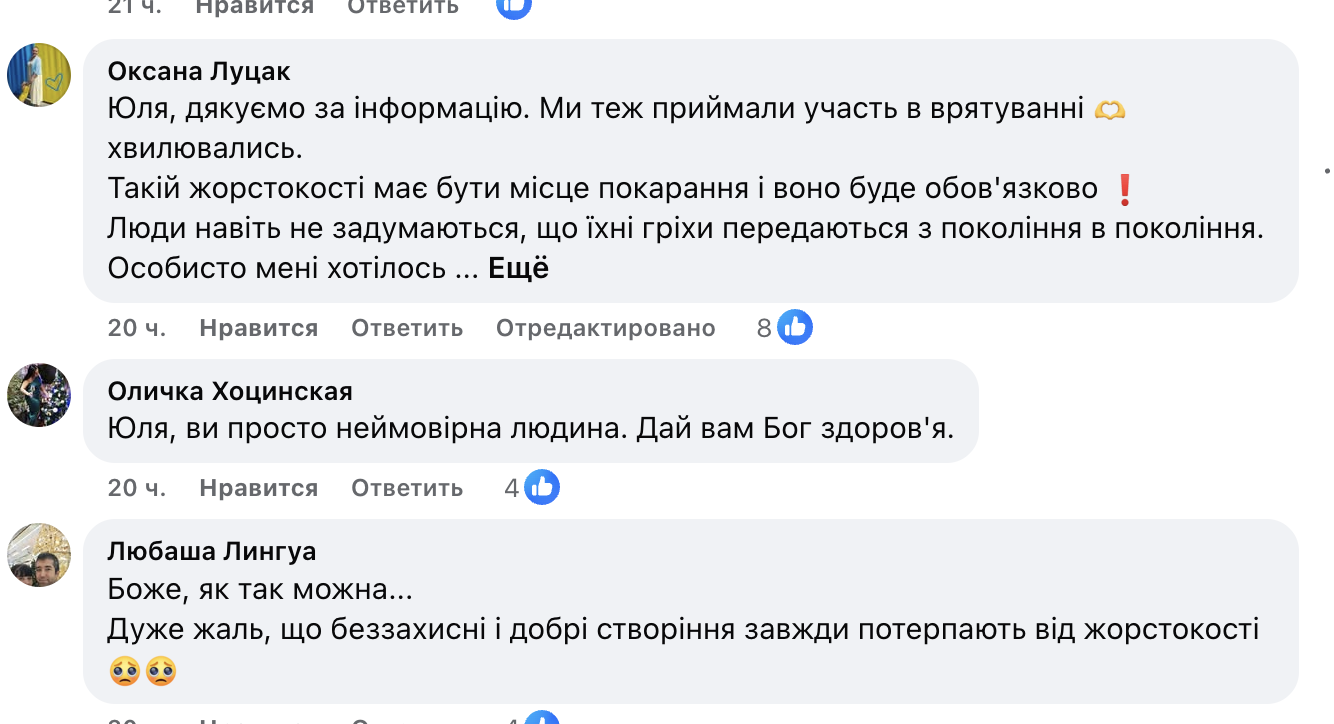Viewport: 1334px width, 724px height.
Task: Open the Оксана Луцак name link
Action: point(199,71)
